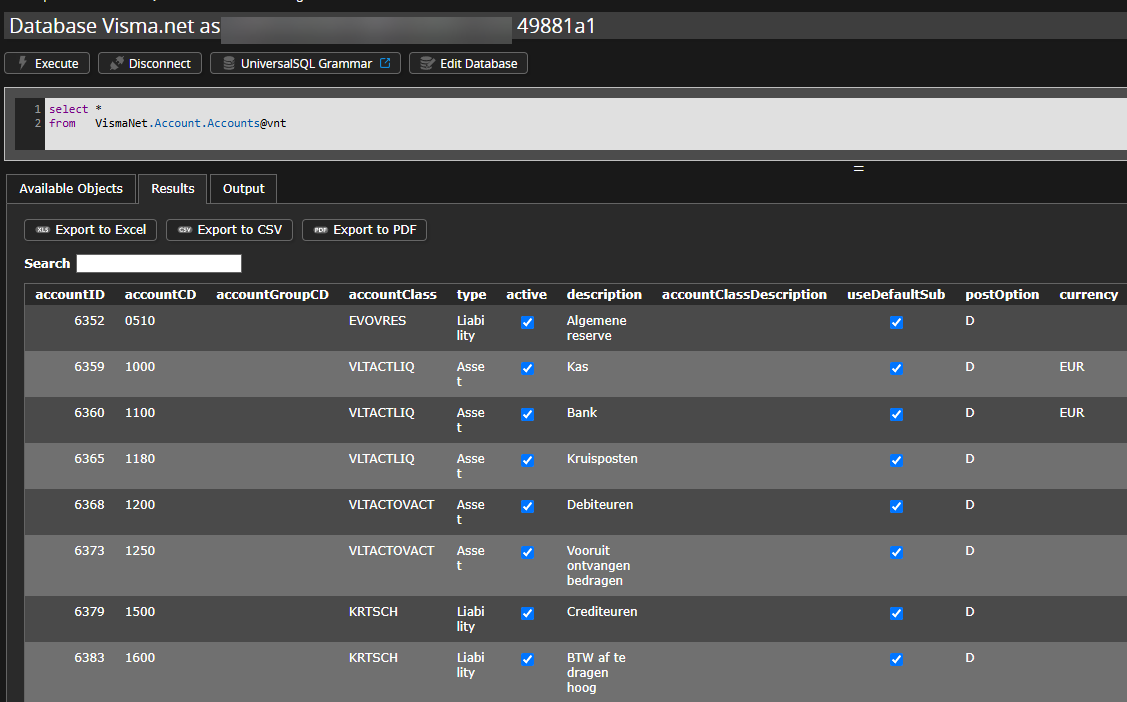Click the type column header
Image resolution: width=1127 pixels, height=702 pixels.
coord(472,295)
